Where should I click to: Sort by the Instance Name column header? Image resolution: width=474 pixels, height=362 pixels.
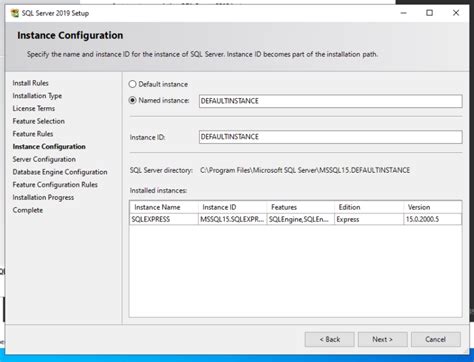pos(164,207)
